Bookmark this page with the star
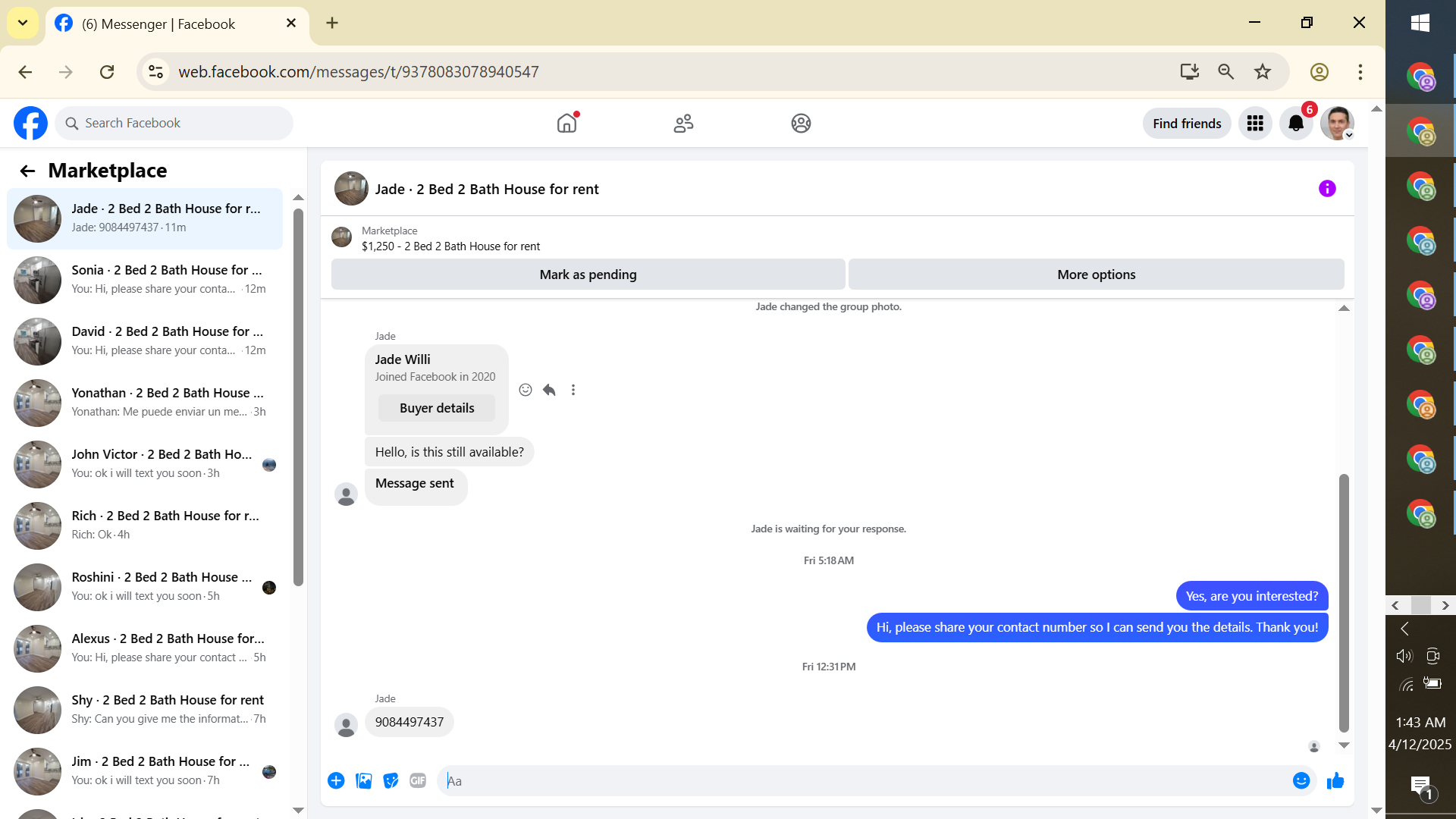Viewport: 1456px width, 819px height. [x=1262, y=71]
